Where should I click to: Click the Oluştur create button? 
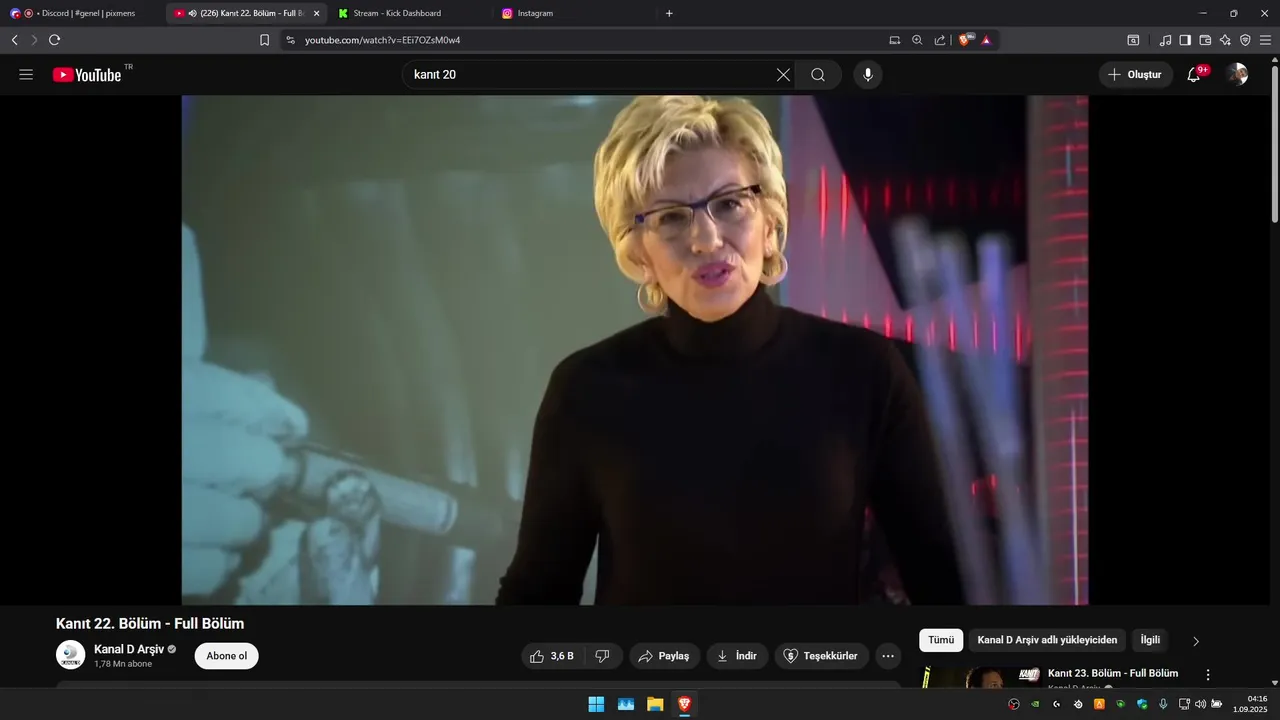(1135, 75)
